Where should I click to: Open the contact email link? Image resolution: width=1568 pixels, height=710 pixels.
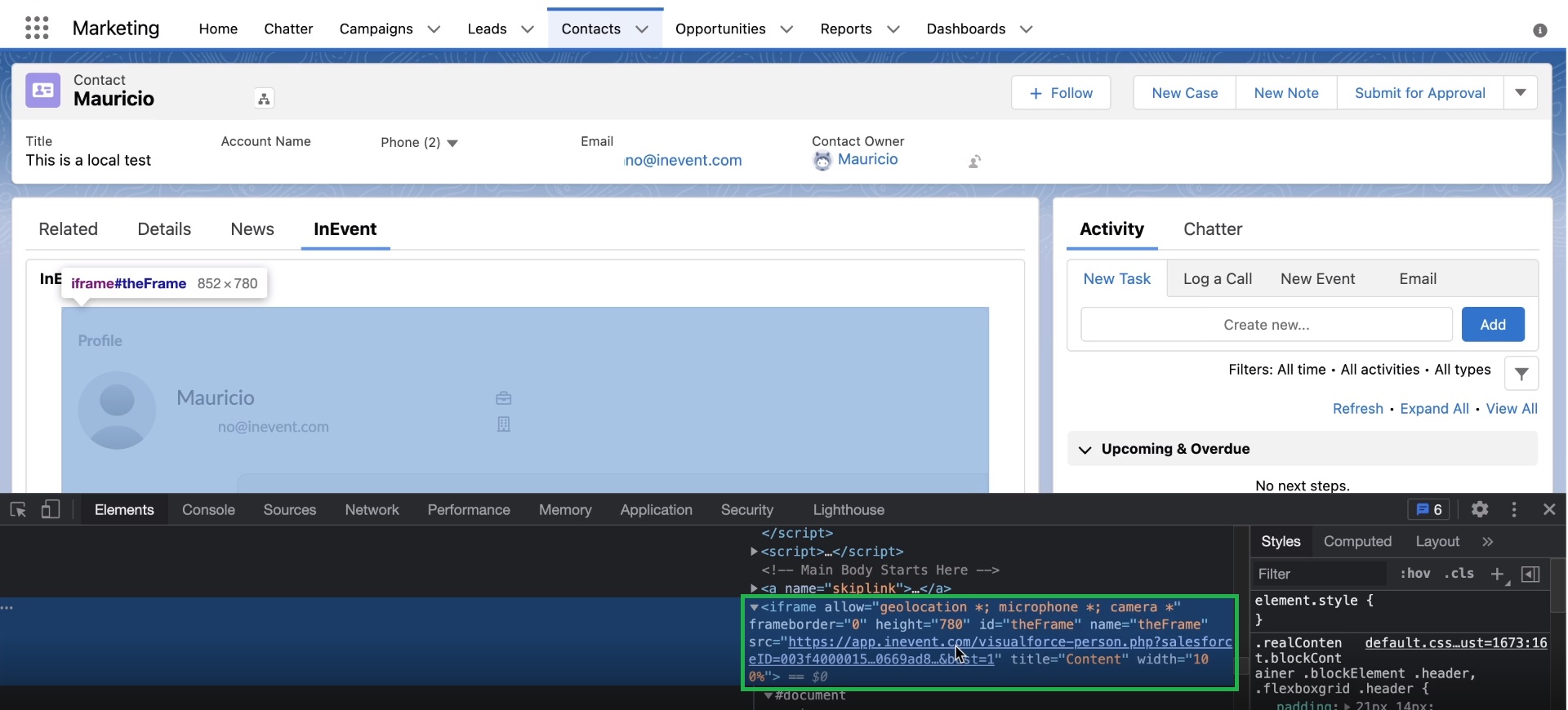pos(683,161)
